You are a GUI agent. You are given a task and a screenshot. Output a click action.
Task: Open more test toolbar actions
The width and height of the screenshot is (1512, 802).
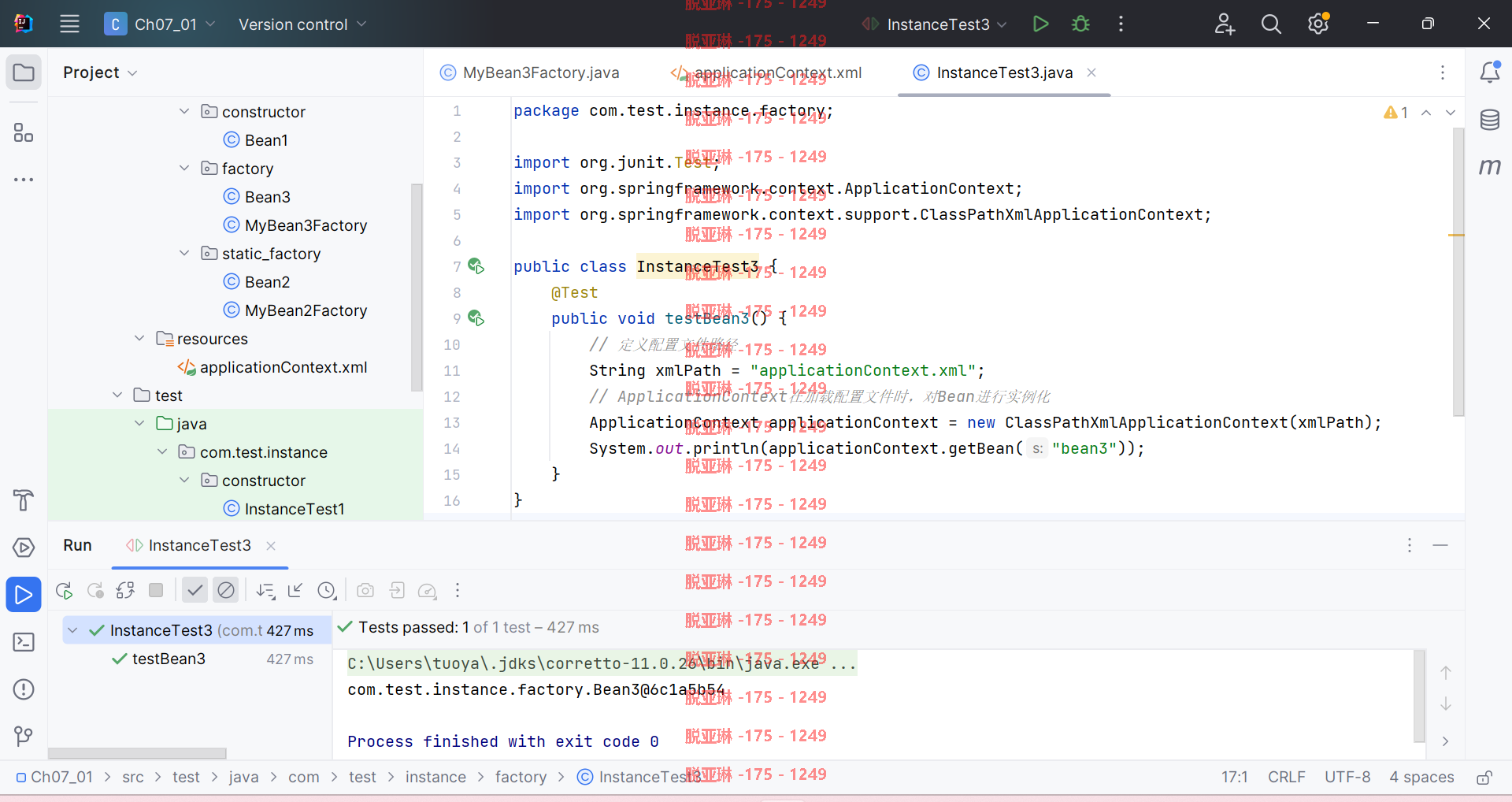pyautogui.click(x=458, y=590)
